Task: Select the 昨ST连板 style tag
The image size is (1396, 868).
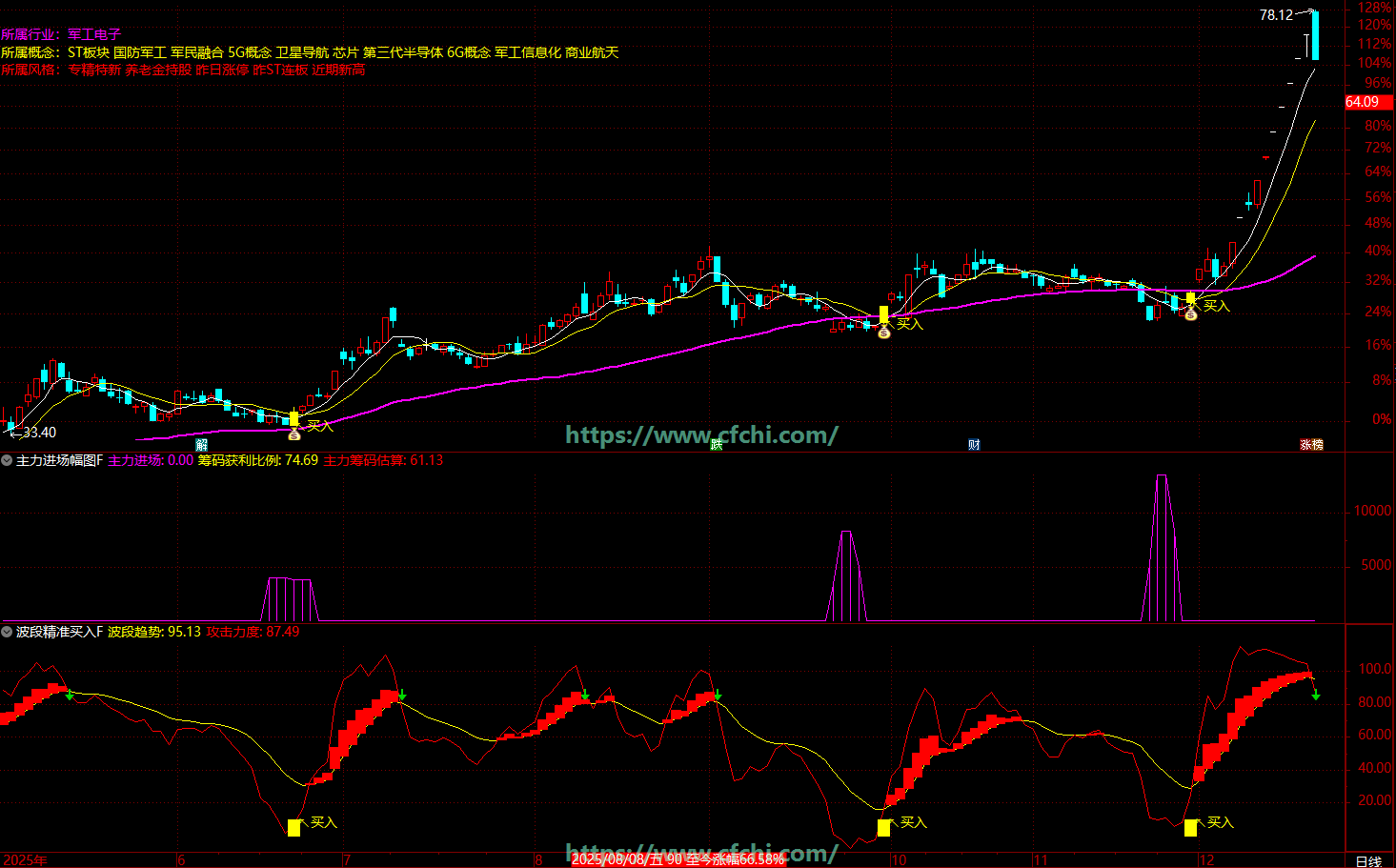Action: [x=280, y=70]
